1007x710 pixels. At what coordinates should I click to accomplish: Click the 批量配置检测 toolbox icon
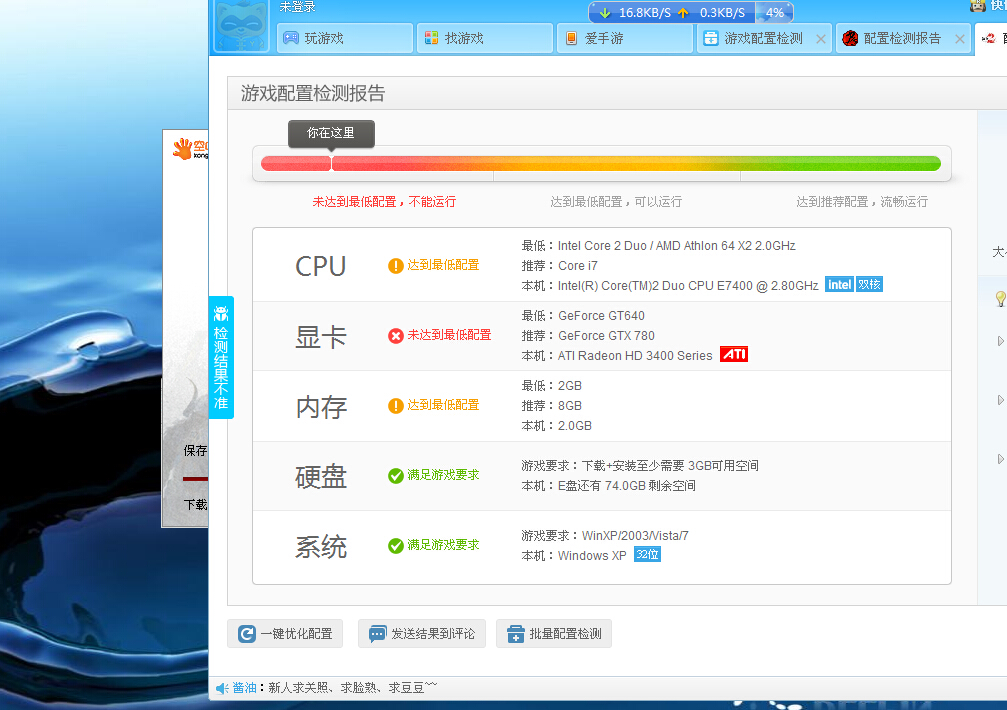coord(516,634)
